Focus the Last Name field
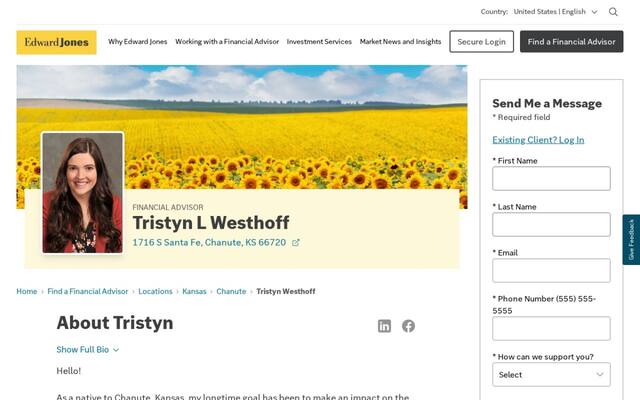 [551, 224]
